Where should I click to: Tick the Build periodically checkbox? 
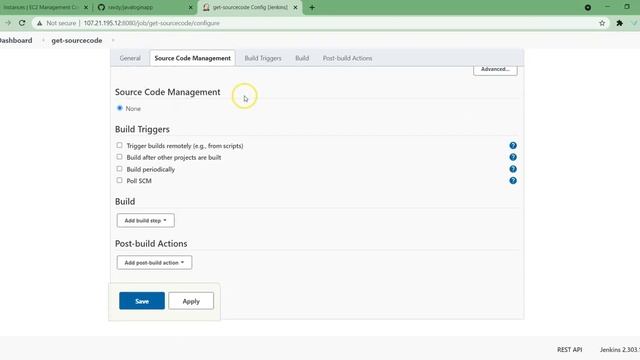(119, 169)
